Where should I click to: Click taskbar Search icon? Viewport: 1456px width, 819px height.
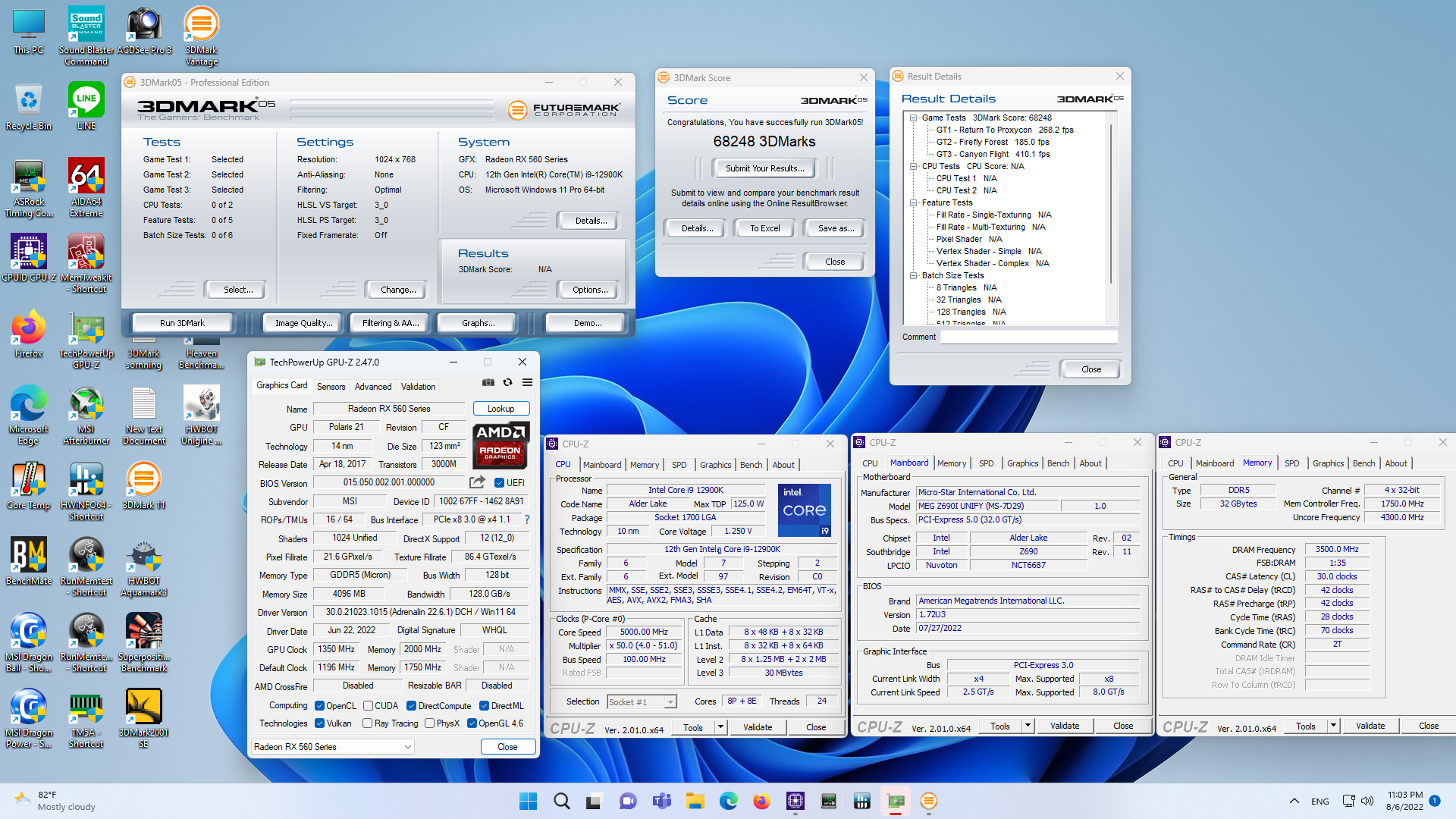pyautogui.click(x=562, y=801)
